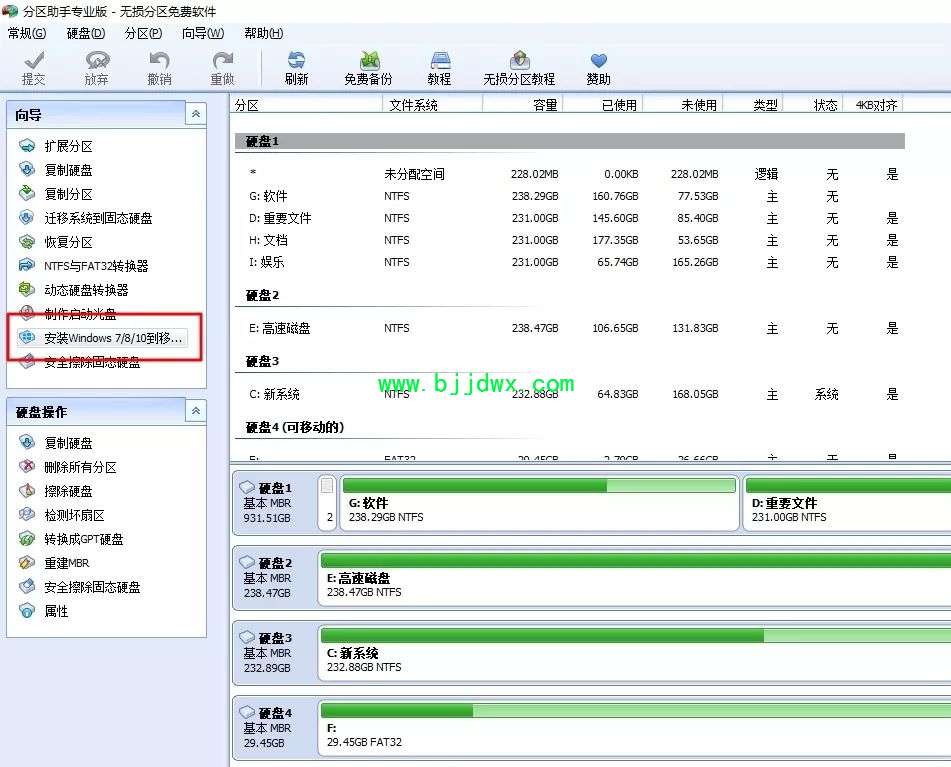
Task: Click the 提交 (commit) toolbar icon
Action: click(x=33, y=68)
